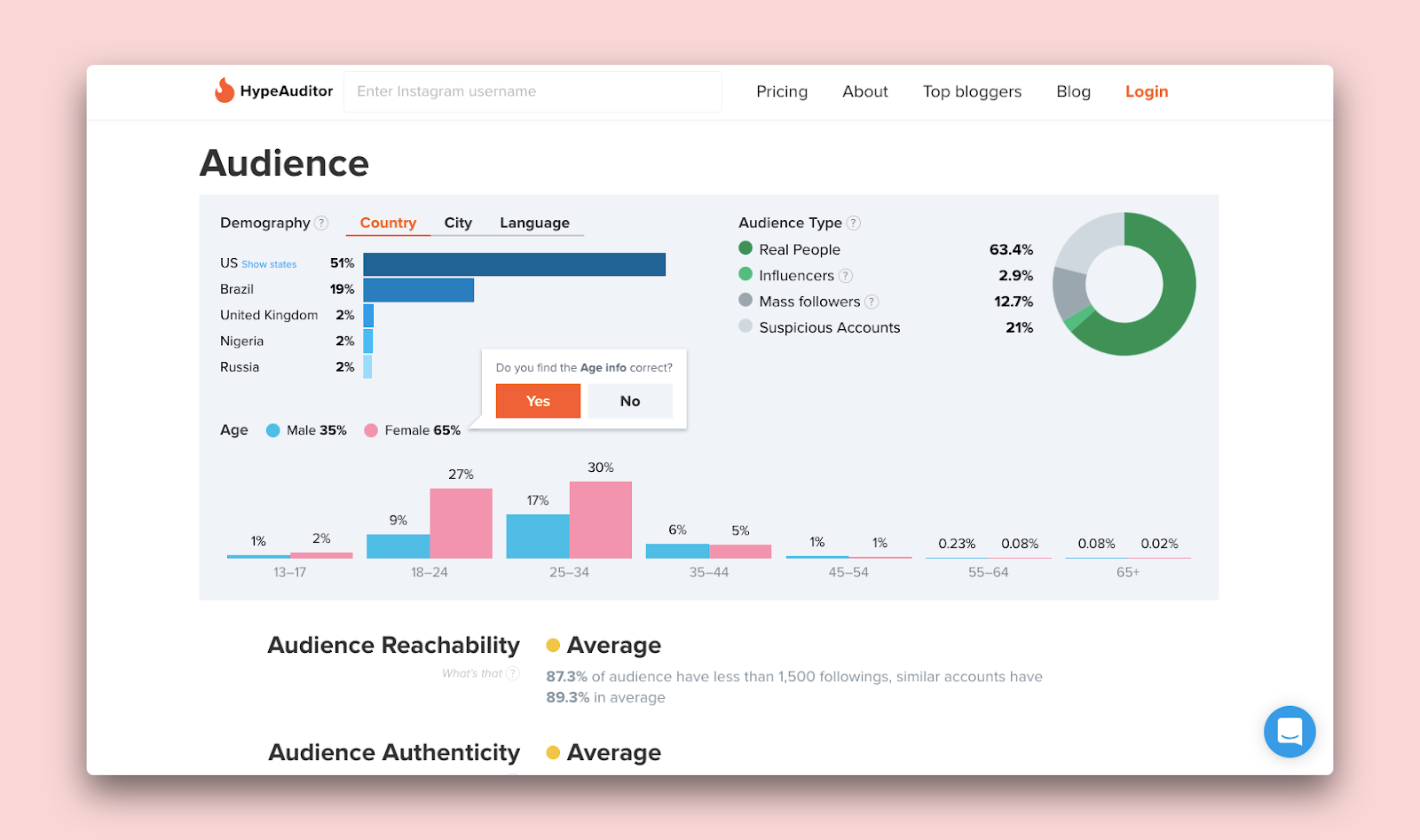Image resolution: width=1420 pixels, height=840 pixels.
Task: Switch to the Language demographics tab
Action: tap(534, 223)
